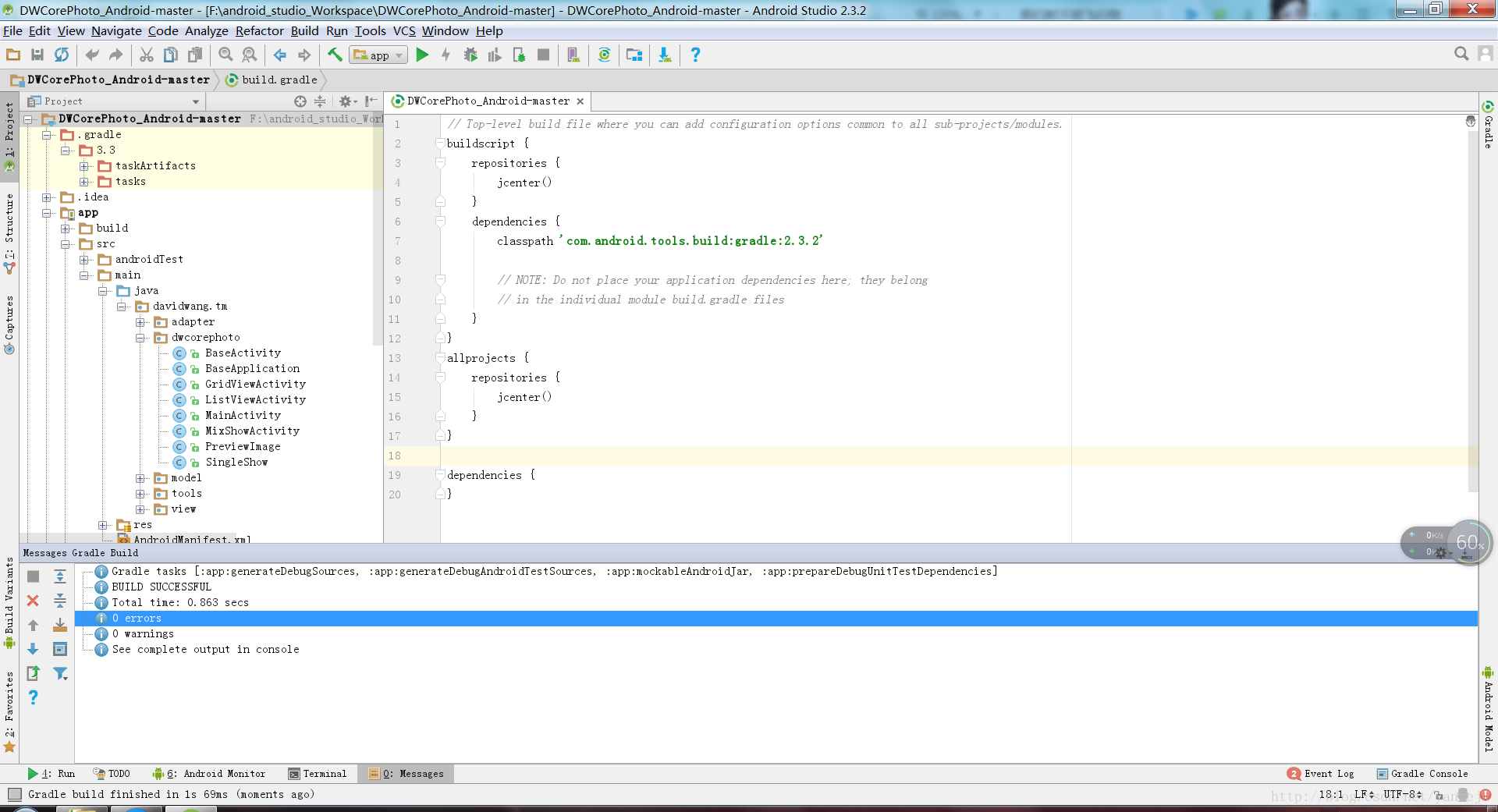
Task: Expand the adapter package node
Action: point(140,322)
